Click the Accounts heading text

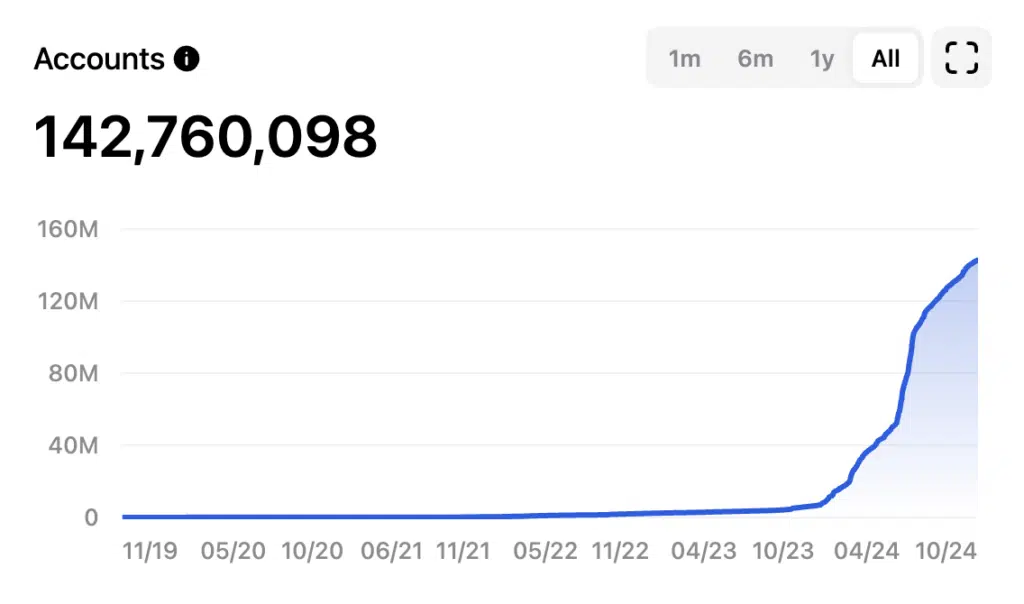pyautogui.click(x=99, y=59)
